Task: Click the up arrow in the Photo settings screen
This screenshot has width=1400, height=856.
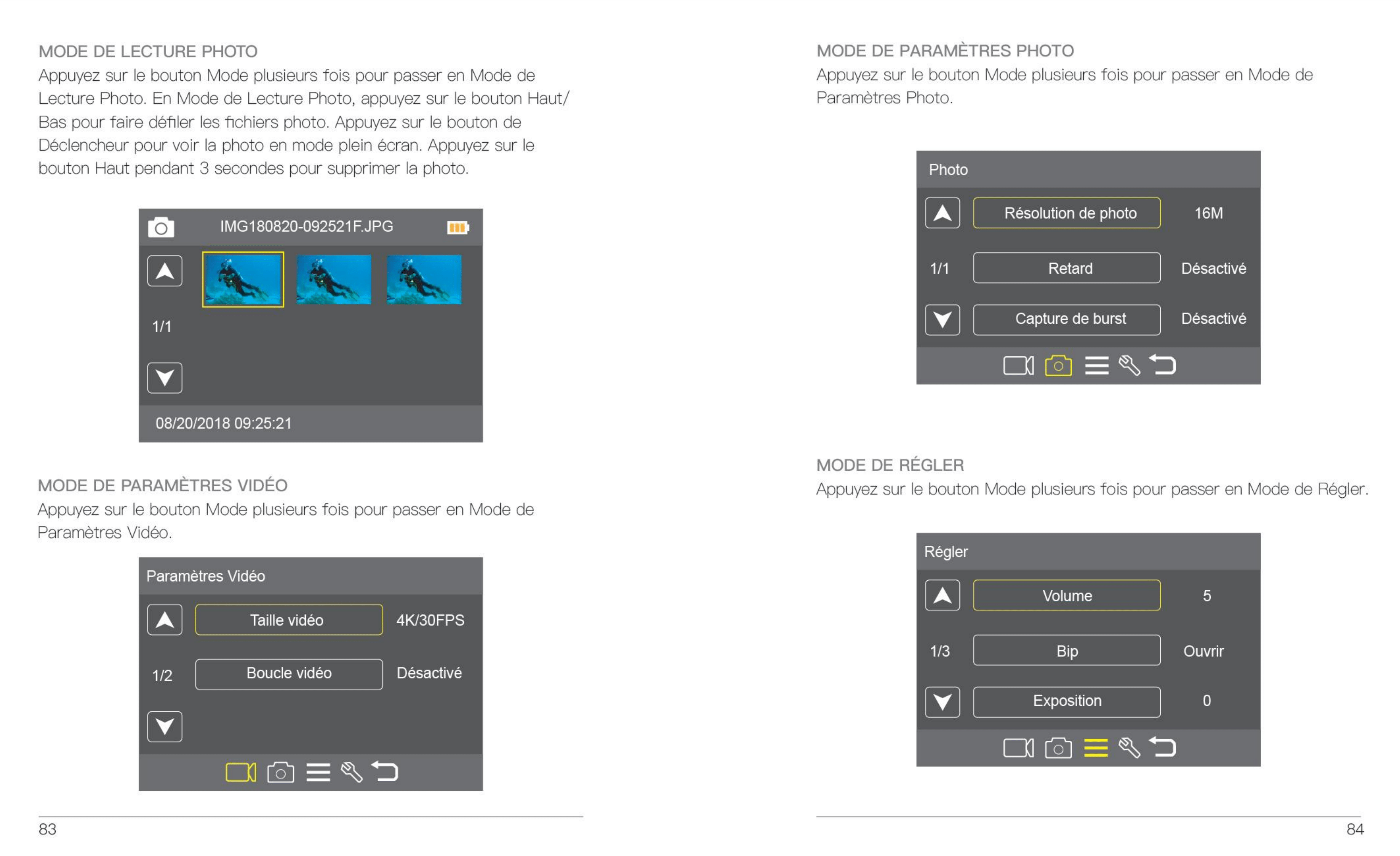Action: [943, 213]
